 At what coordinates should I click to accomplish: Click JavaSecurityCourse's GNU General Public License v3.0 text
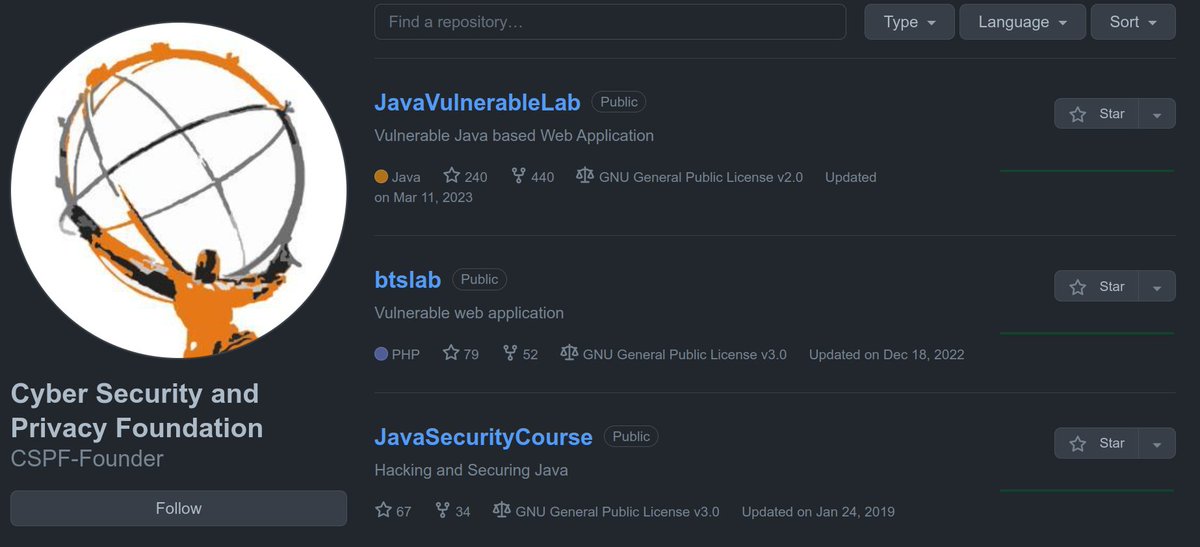coord(618,511)
